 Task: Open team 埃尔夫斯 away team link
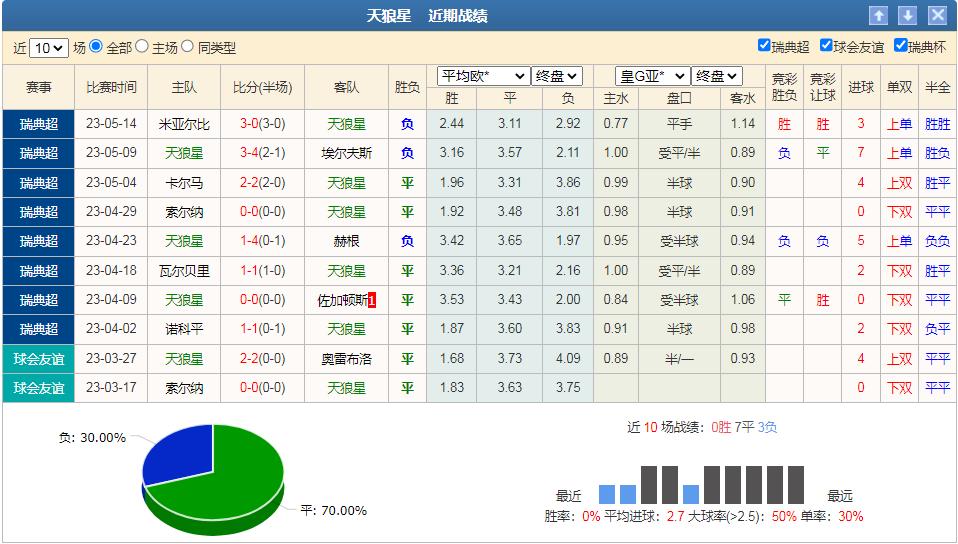click(x=346, y=153)
